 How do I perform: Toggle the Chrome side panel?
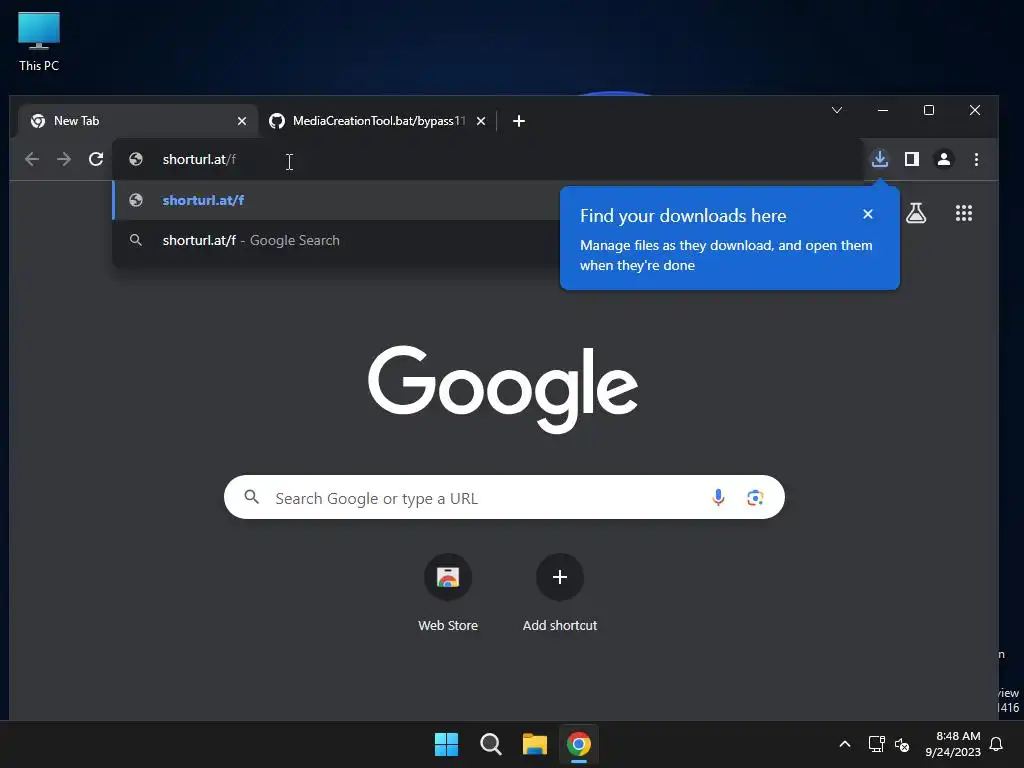[x=912, y=159]
